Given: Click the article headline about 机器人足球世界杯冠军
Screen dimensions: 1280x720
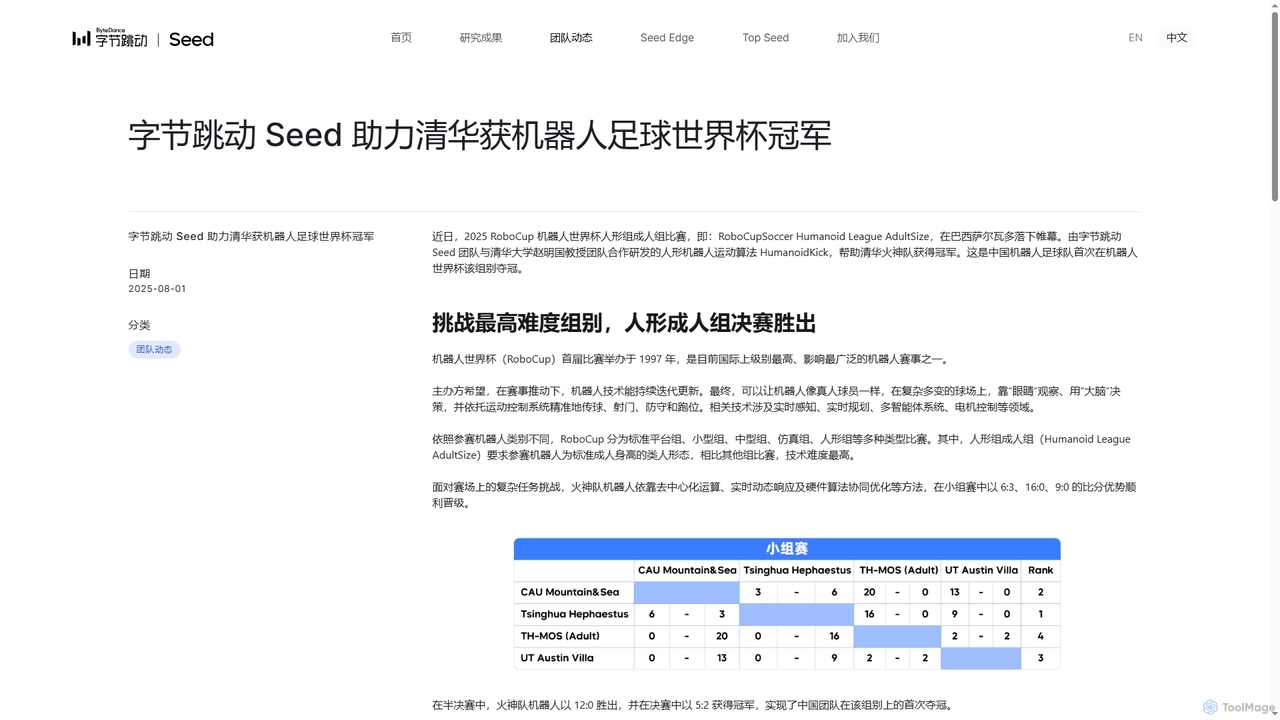Looking at the screenshot, I should pos(480,136).
